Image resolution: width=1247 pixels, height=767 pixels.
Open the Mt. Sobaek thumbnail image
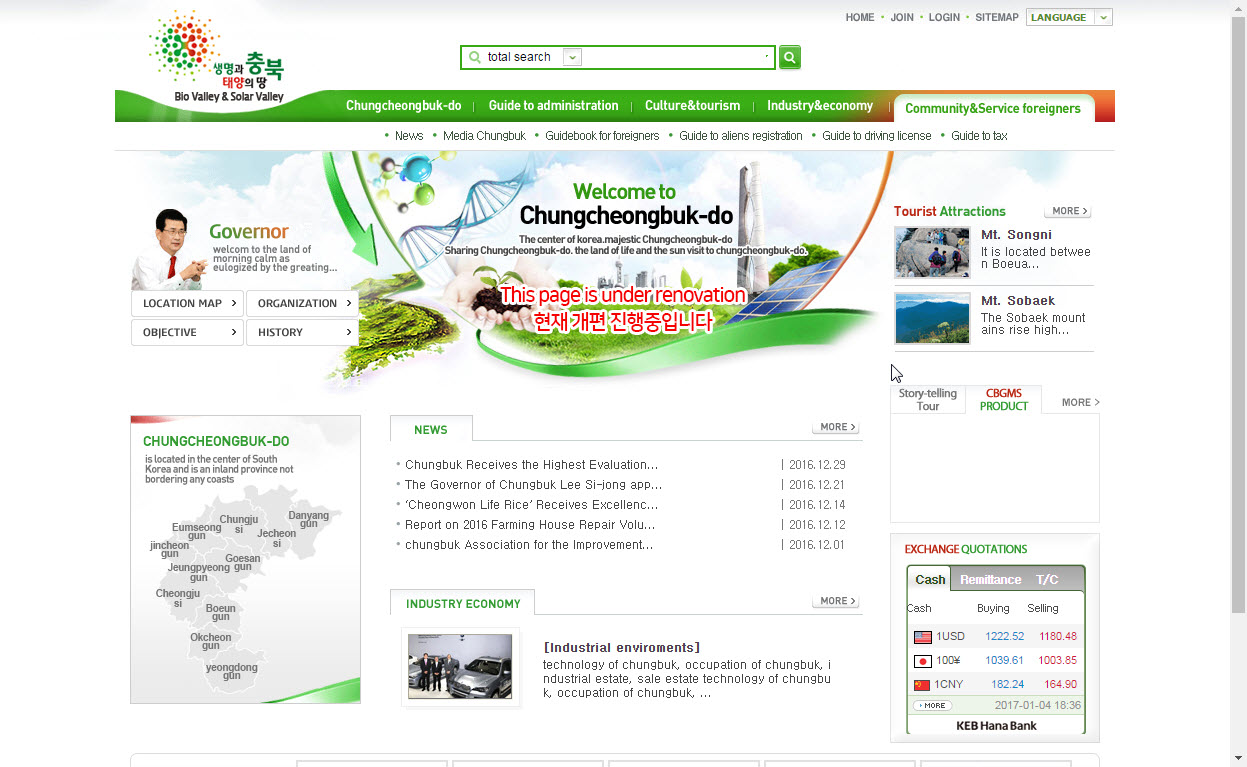click(932, 318)
